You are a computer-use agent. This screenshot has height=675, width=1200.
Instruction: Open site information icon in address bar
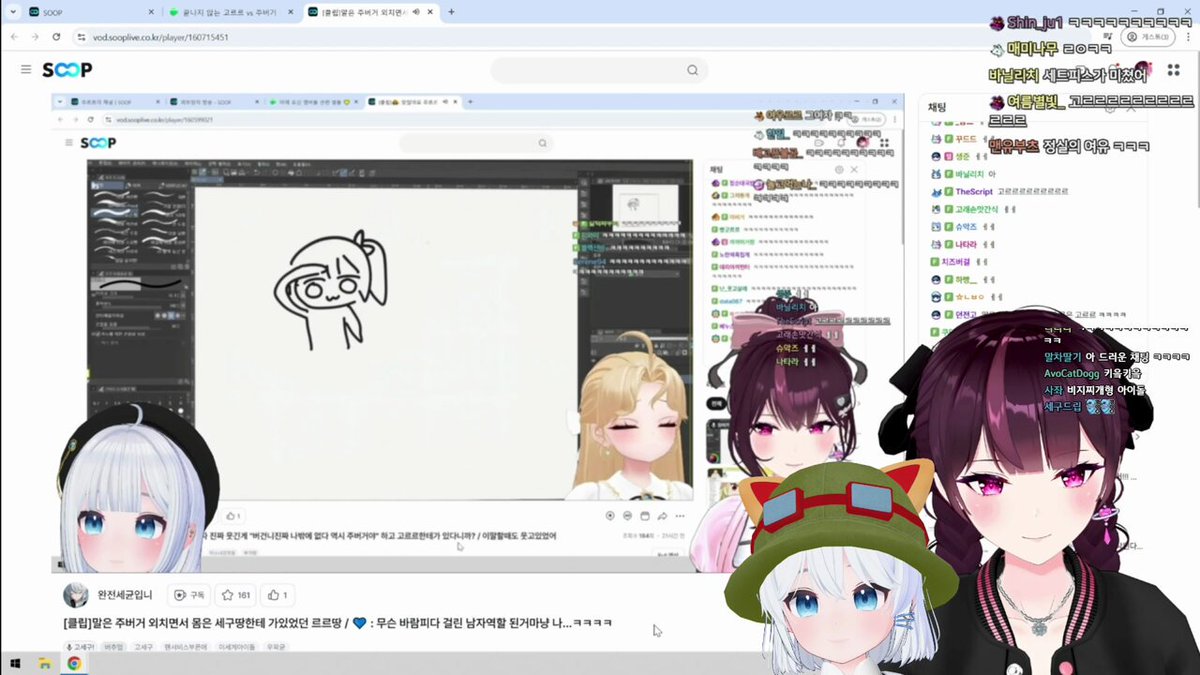[x=83, y=37]
